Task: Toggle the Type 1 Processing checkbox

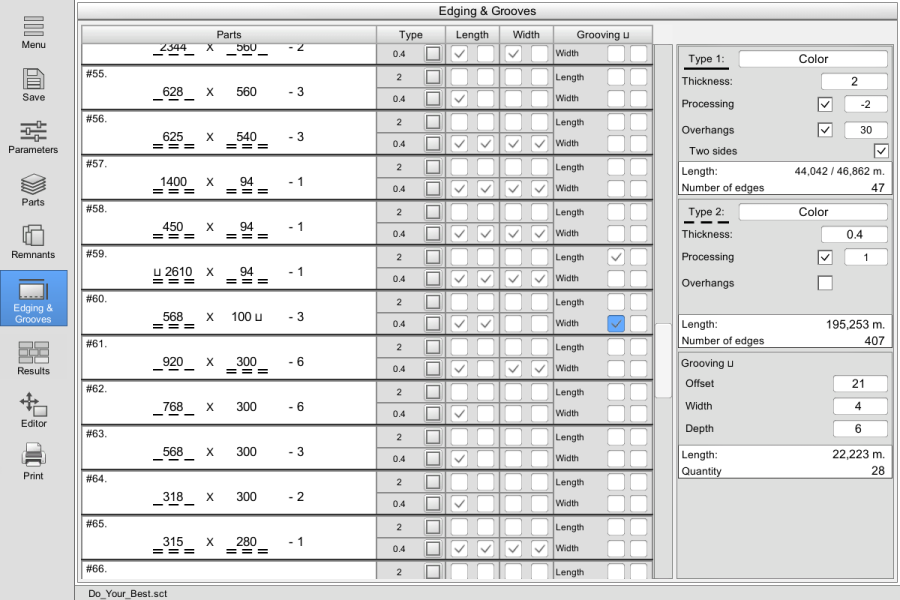Action: [825, 104]
